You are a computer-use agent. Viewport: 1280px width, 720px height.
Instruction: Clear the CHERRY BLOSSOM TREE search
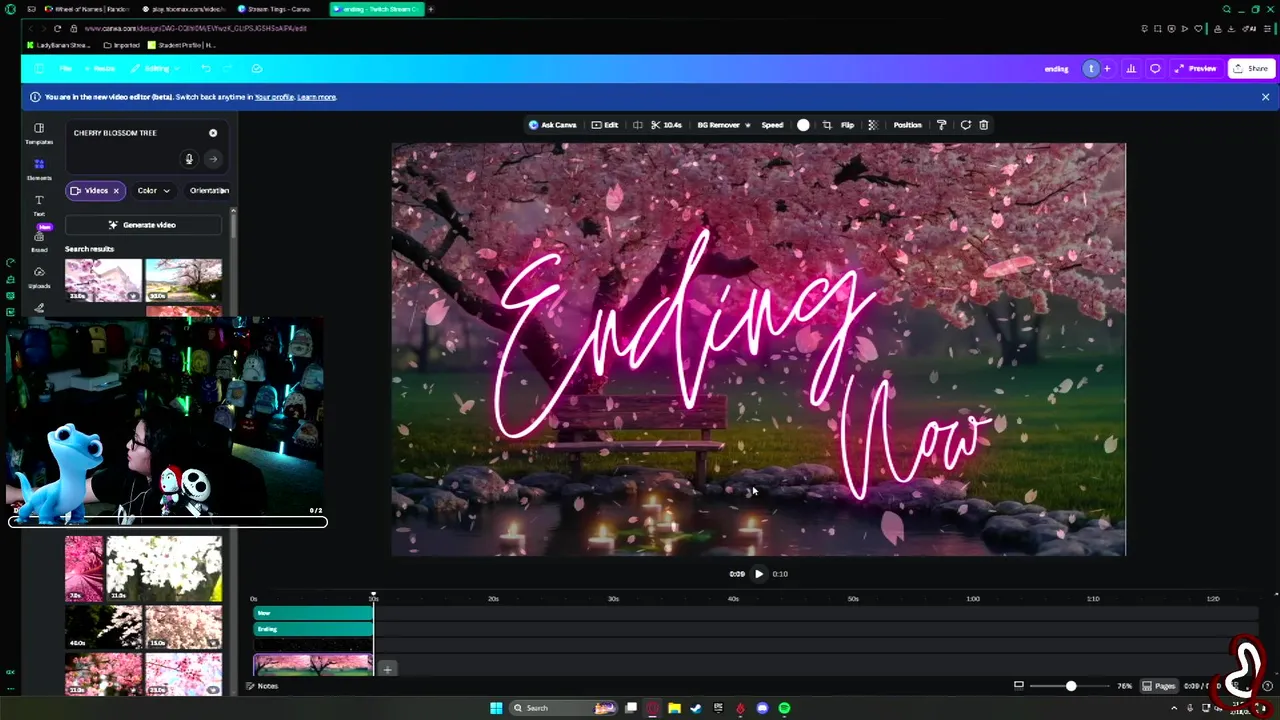(213, 133)
